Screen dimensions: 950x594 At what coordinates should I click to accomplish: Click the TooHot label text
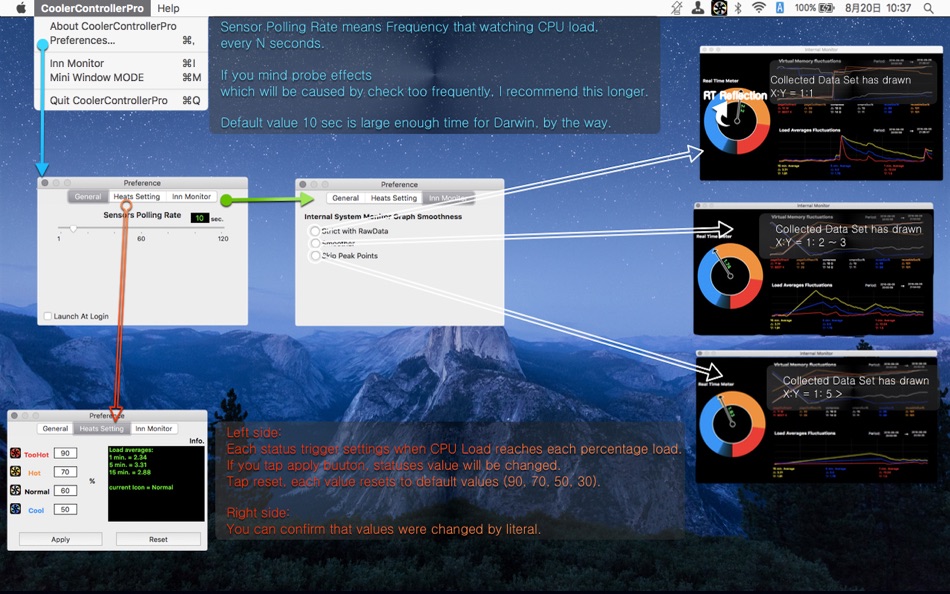pyautogui.click(x=36, y=455)
